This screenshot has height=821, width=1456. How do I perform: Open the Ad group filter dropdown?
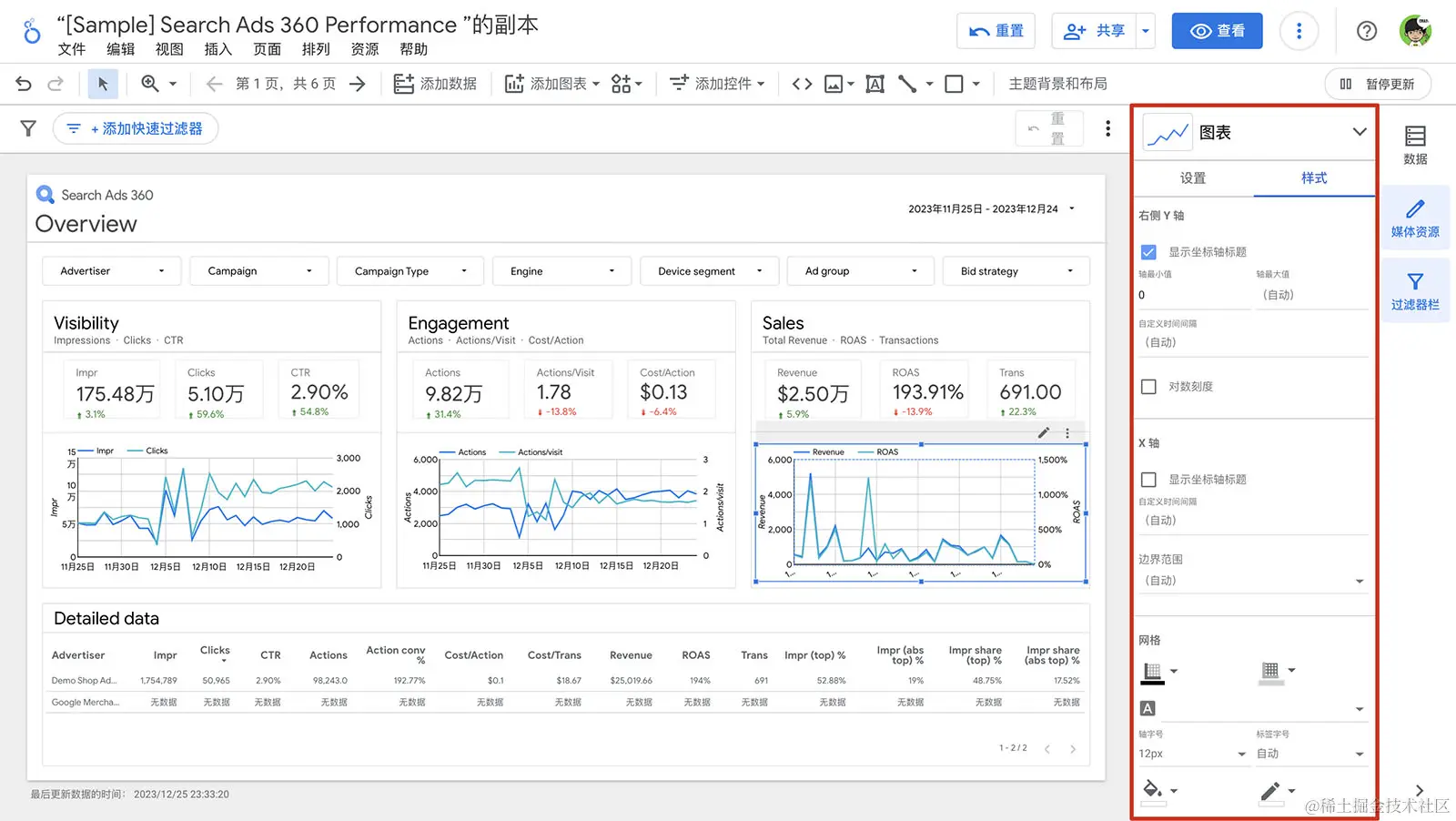861,271
